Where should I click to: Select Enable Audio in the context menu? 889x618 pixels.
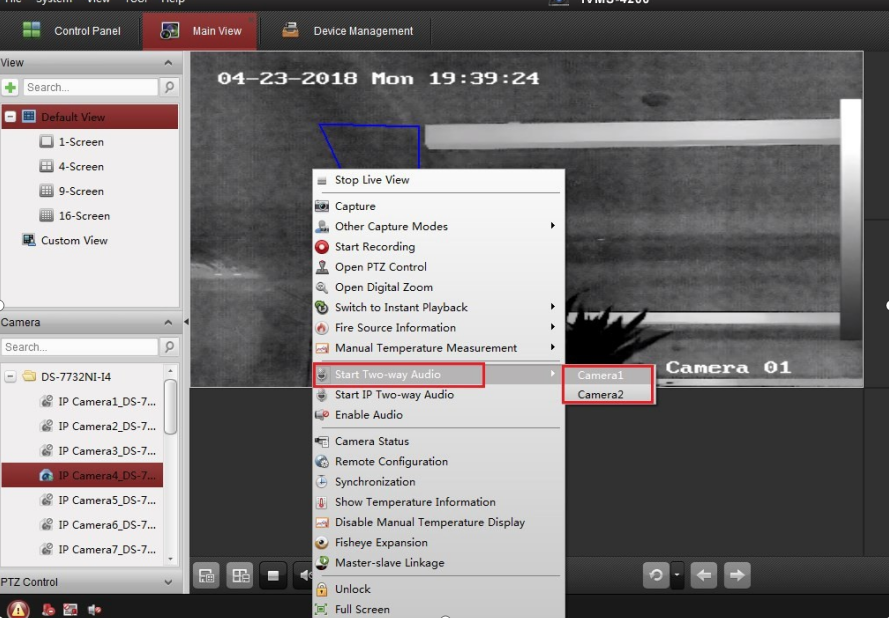coord(438,415)
